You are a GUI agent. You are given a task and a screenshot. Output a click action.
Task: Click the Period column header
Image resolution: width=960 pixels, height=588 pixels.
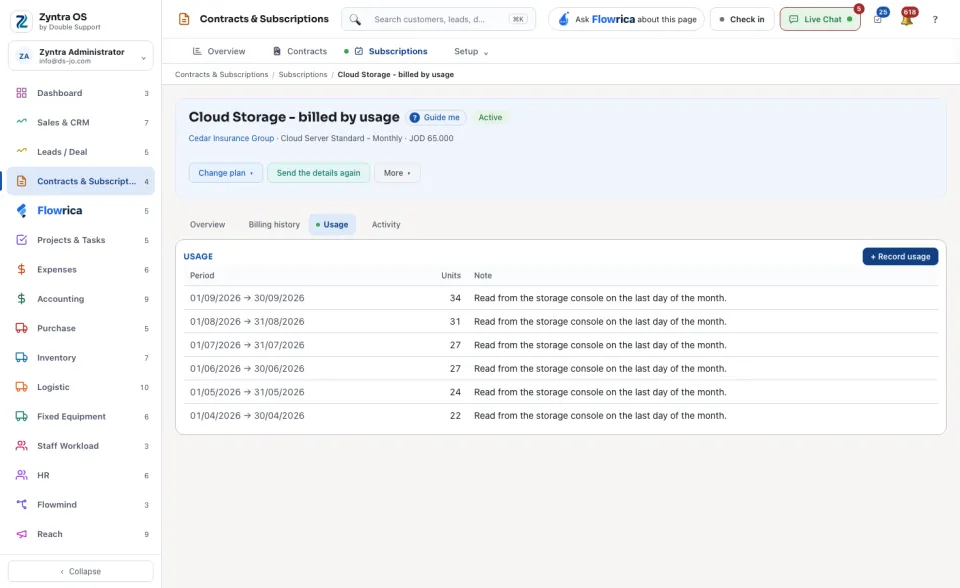(202, 276)
